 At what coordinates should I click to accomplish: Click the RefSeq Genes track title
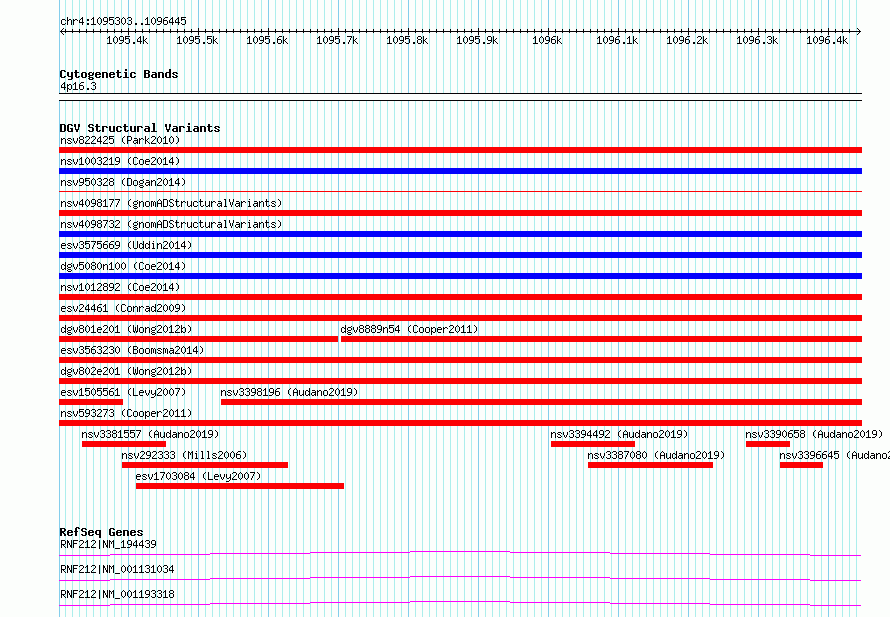pos(101,532)
